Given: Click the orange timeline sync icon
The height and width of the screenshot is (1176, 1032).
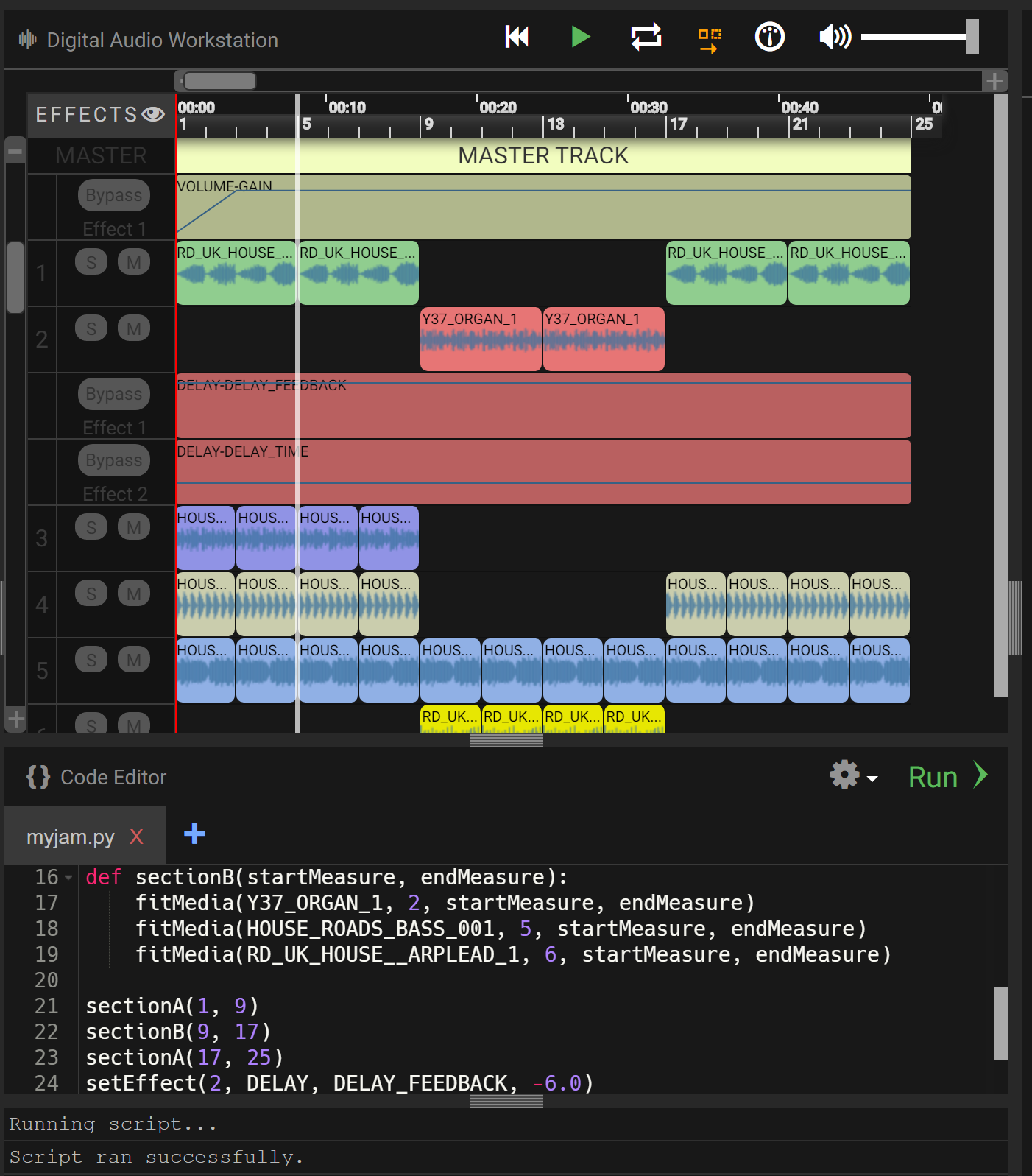Looking at the screenshot, I should point(709,40).
